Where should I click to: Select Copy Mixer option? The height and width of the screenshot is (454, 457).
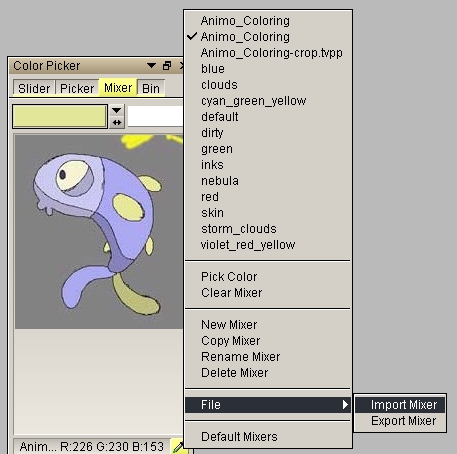268,341
